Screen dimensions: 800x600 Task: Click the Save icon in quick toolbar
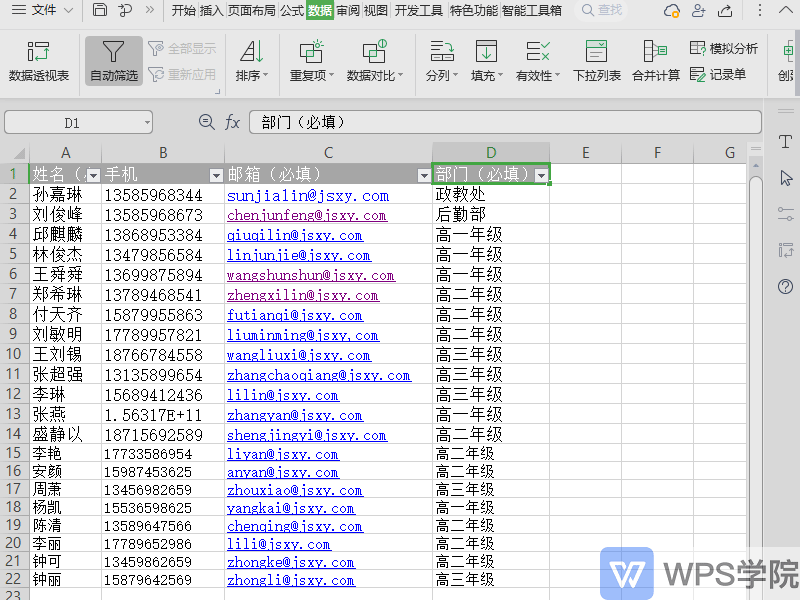click(100, 10)
